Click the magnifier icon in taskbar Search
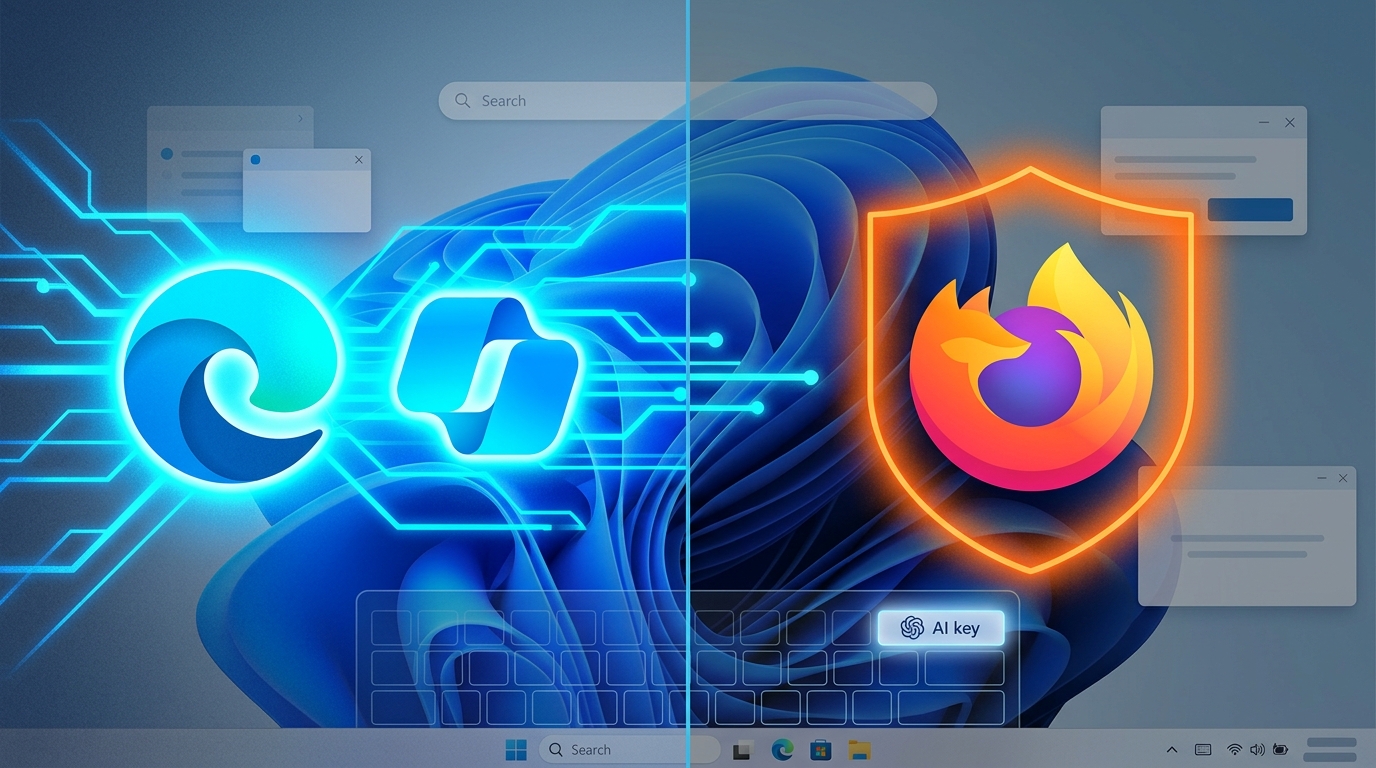 (557, 750)
